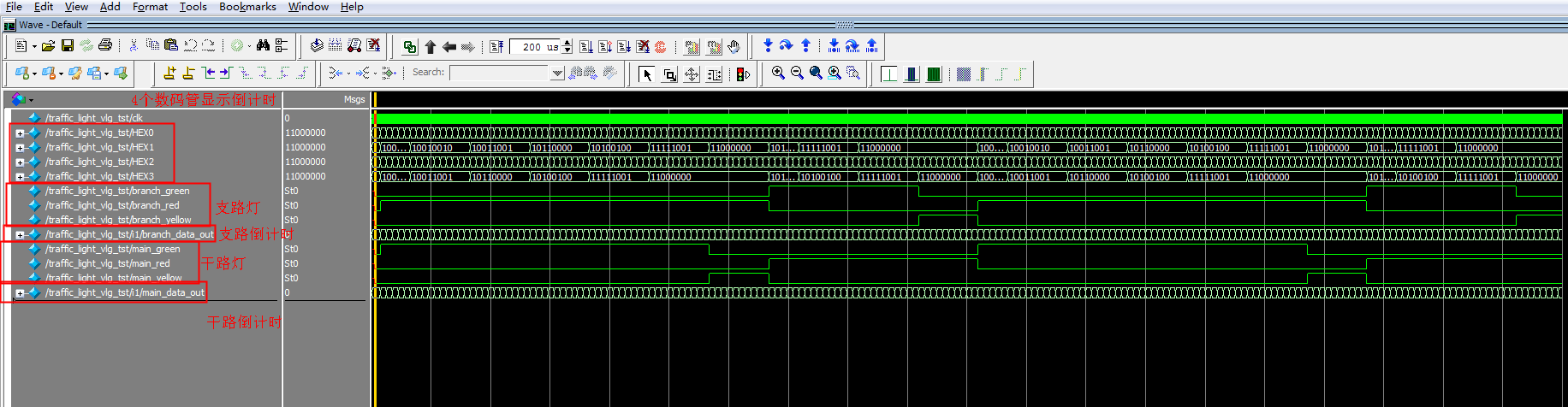Click the Save floppy disk icon
The height and width of the screenshot is (407, 1568).
[x=68, y=46]
